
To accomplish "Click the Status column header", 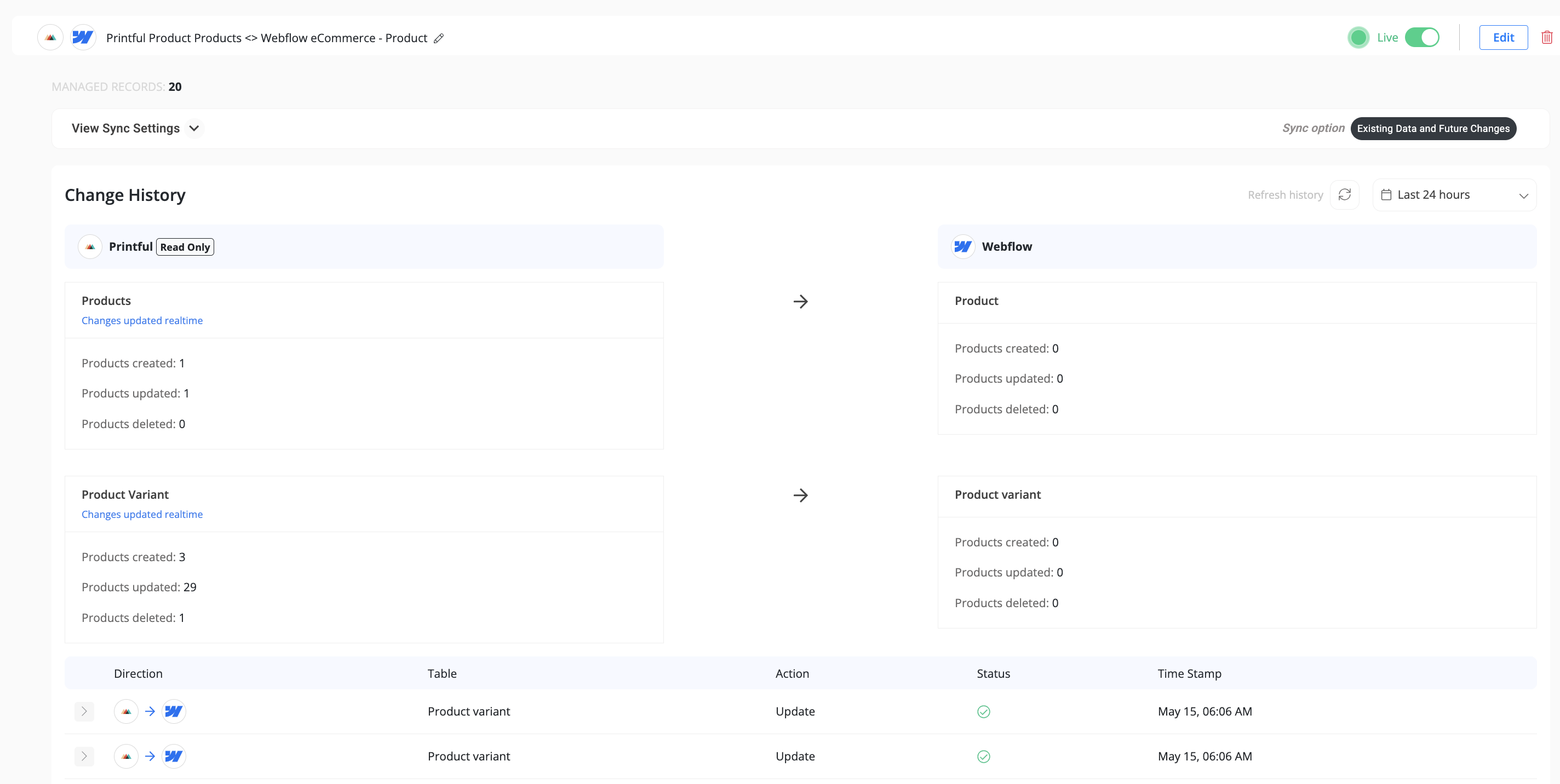I will coord(993,673).
